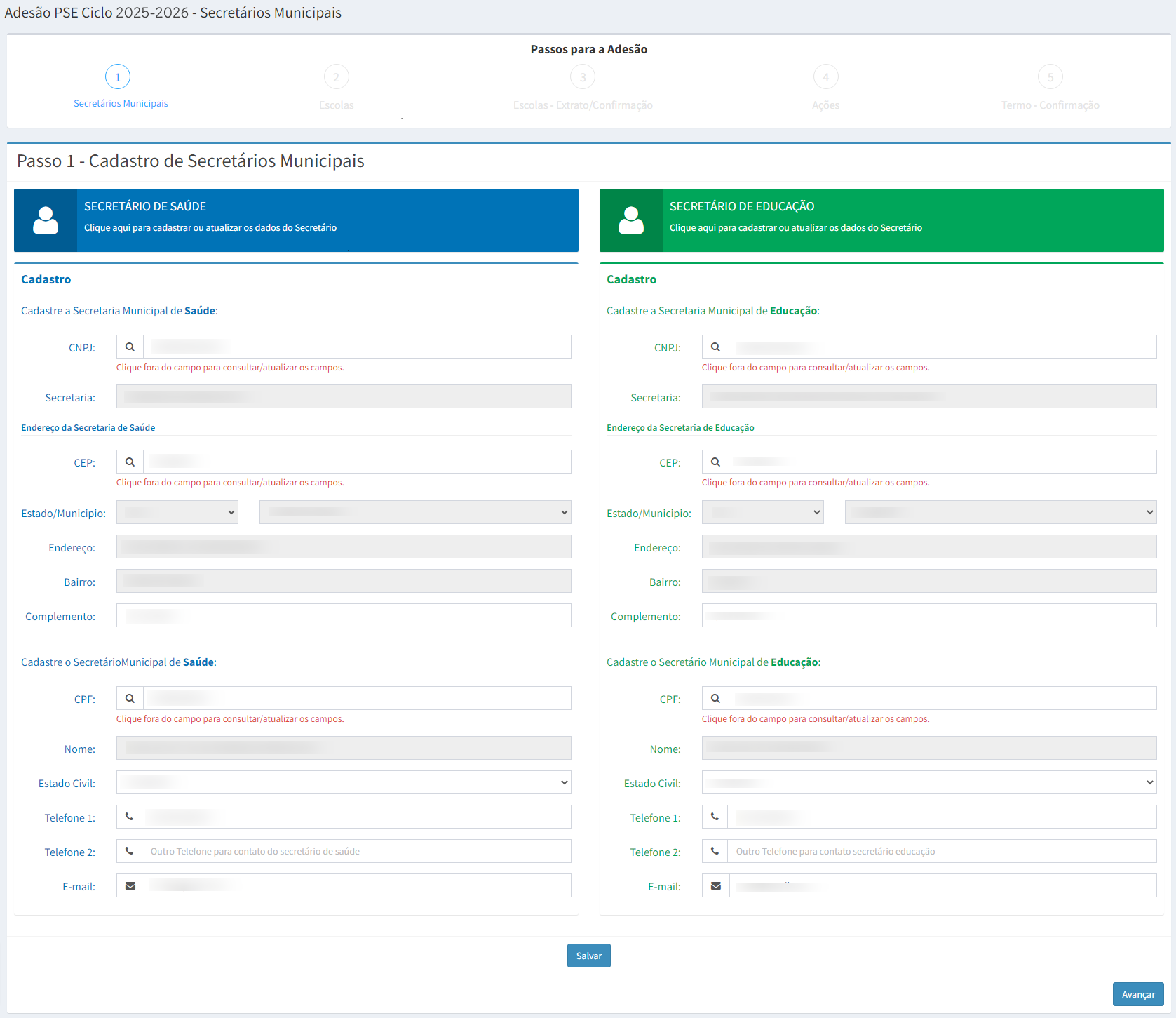Expand the Saúde Estado Civil dropdown
This screenshot has width=1176, height=1018.
point(344,782)
